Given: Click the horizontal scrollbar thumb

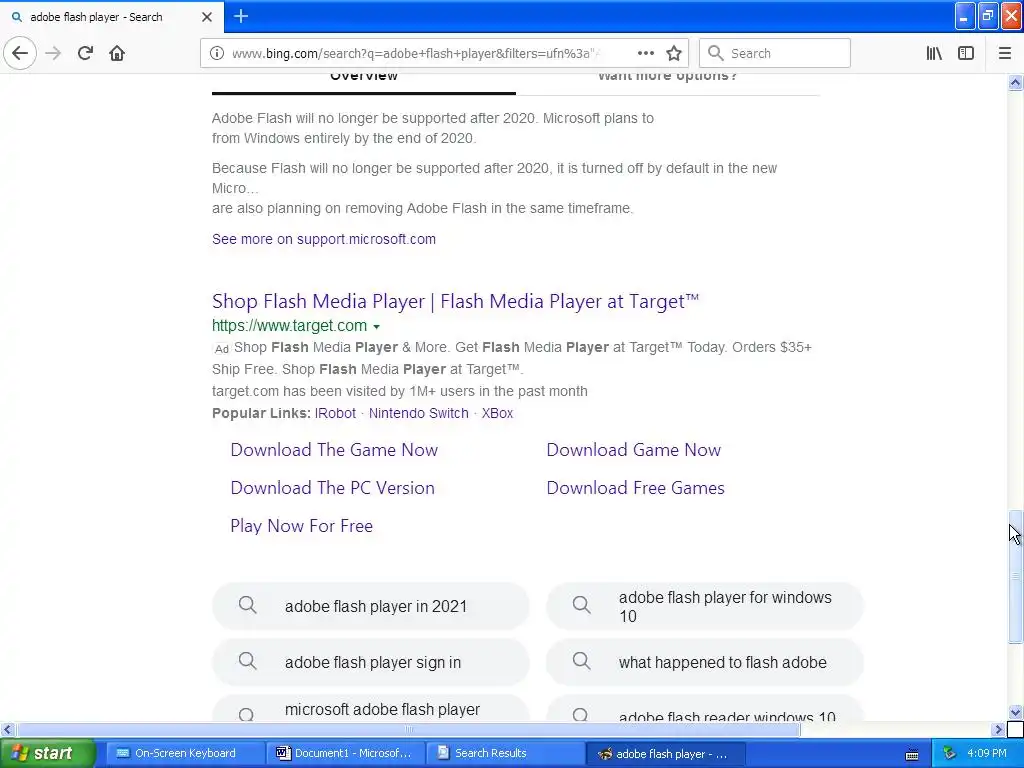Looking at the screenshot, I should (x=408, y=729).
